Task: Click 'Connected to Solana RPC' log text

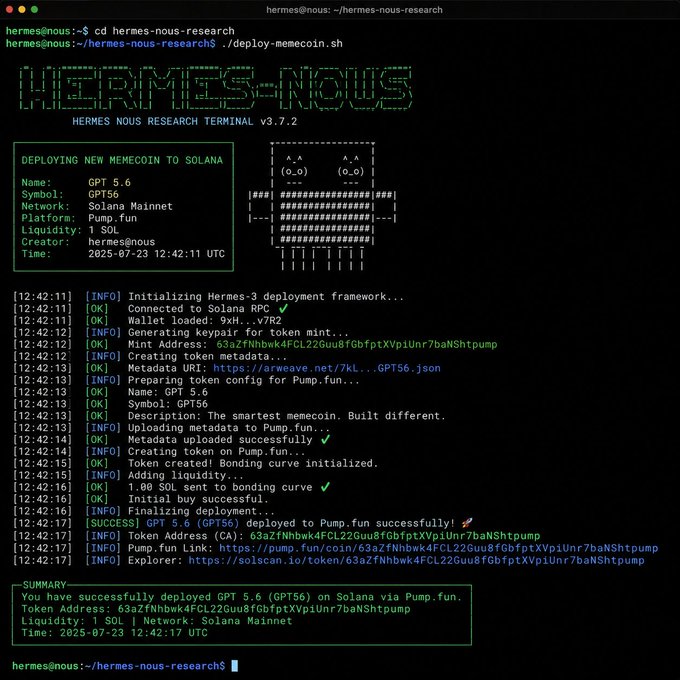Action: pyautogui.click(x=198, y=309)
